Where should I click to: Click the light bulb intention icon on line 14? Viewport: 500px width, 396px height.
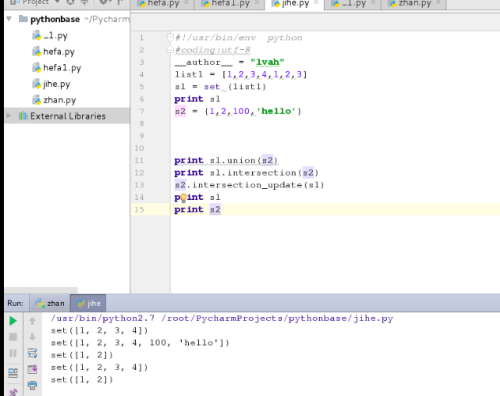coord(183,198)
